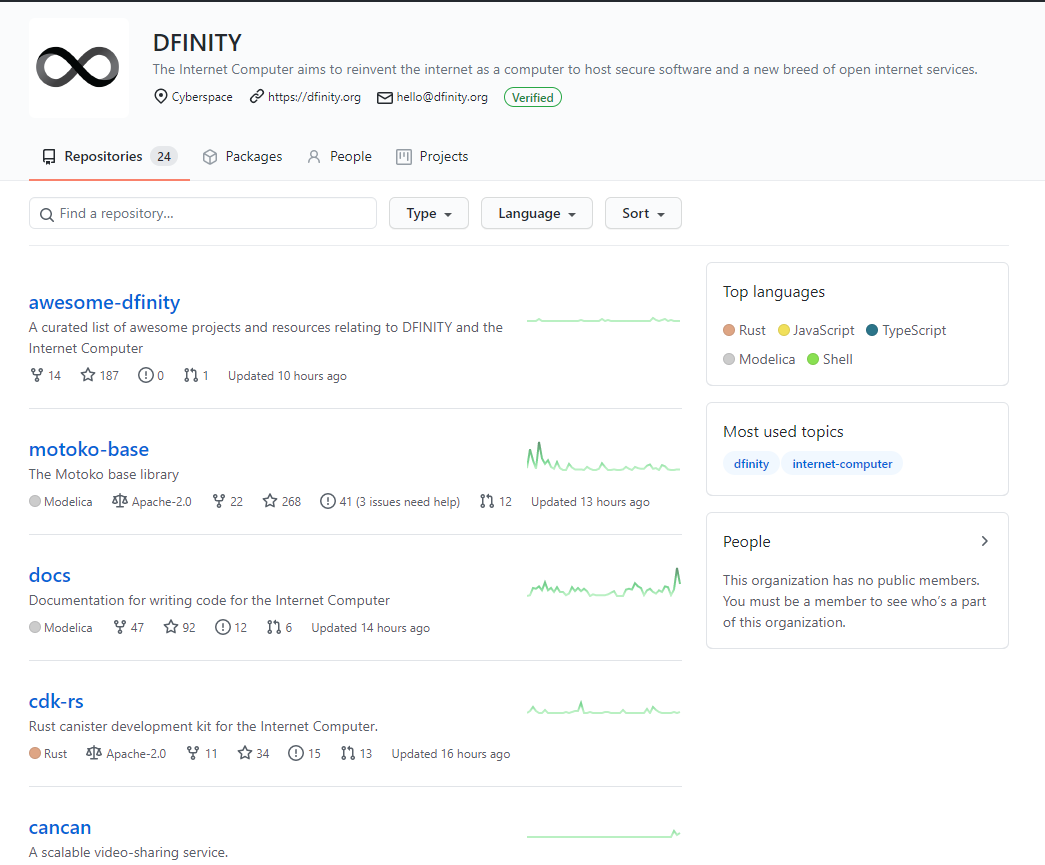This screenshot has width=1045, height=865.
Task: Click the pull request icon showing 6
Action: (274, 627)
